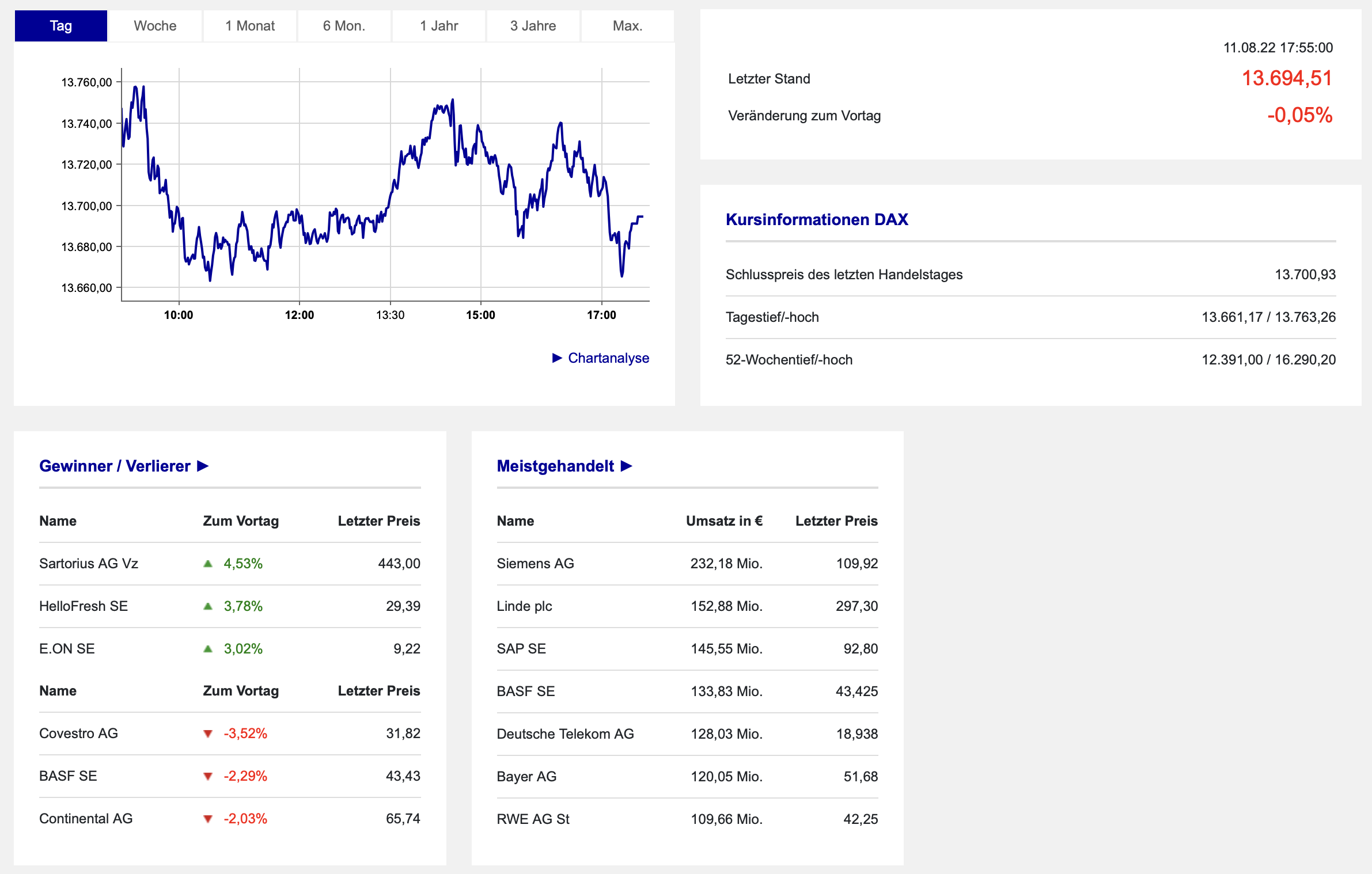Click Siemens turnover 232,18 Mio.
Image resolution: width=1372 pixels, height=874 pixels.
(x=726, y=564)
